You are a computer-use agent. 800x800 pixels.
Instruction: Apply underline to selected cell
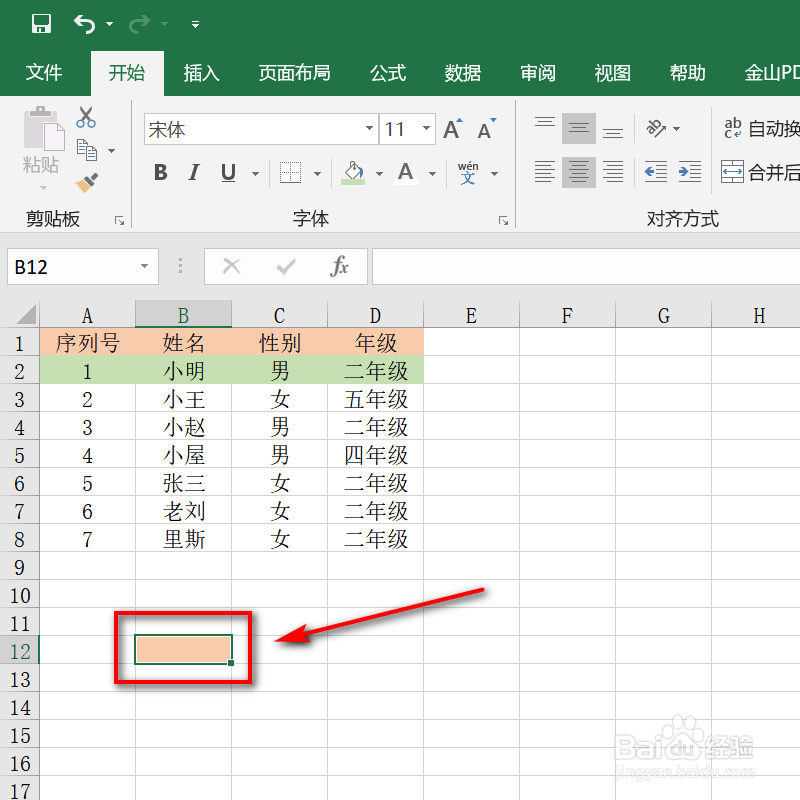tap(228, 172)
